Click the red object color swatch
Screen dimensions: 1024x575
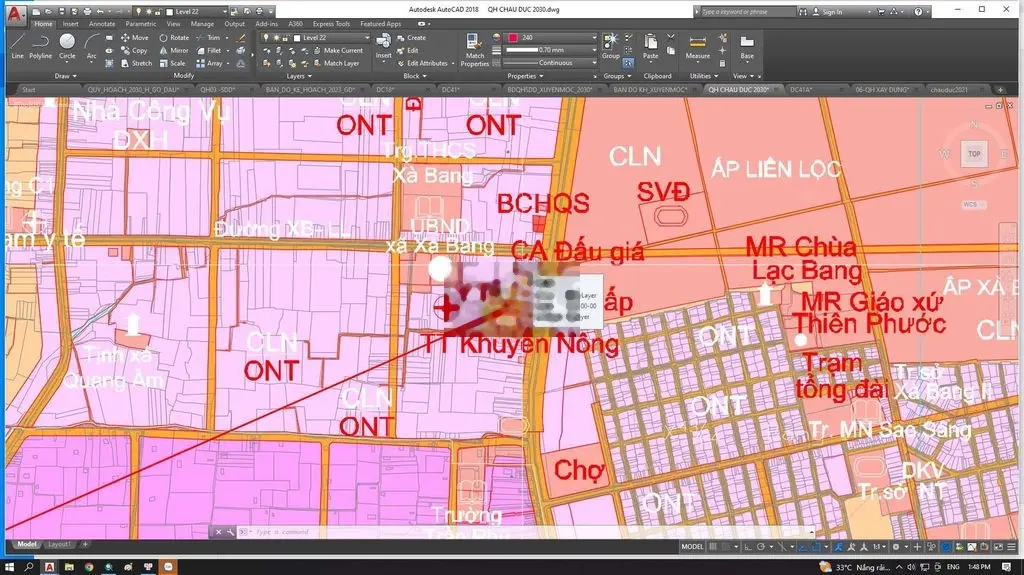click(x=513, y=38)
